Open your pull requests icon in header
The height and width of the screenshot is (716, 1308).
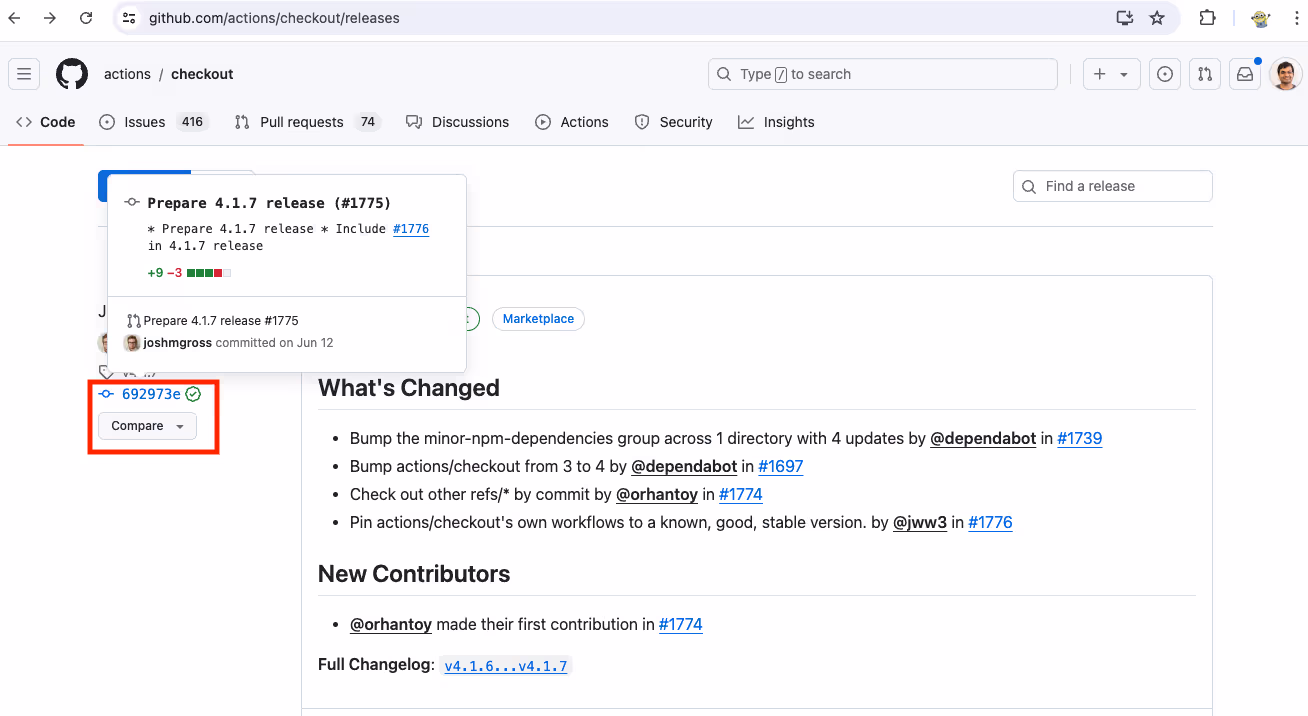click(1205, 74)
